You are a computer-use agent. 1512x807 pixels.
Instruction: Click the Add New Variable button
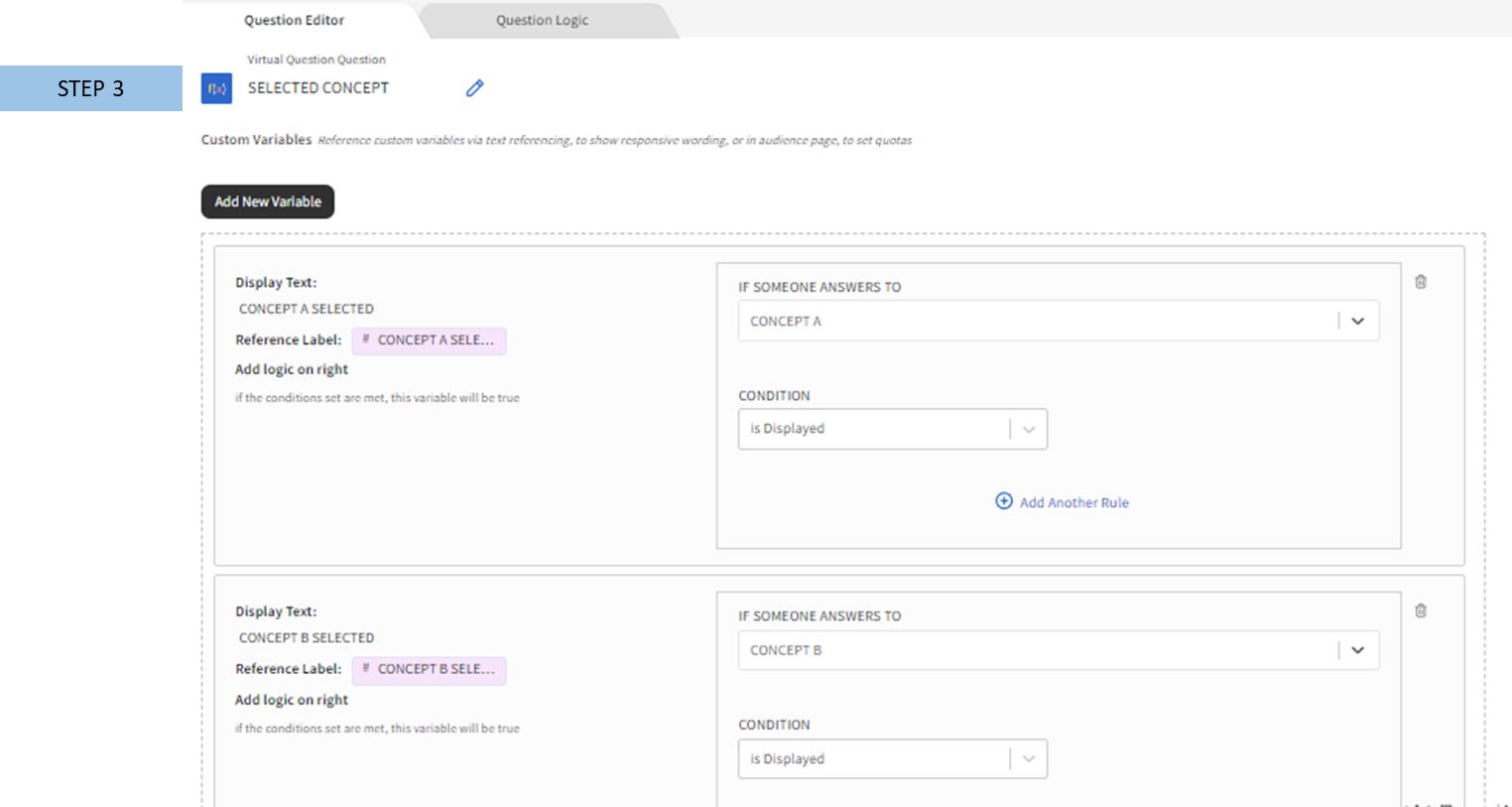pos(268,202)
